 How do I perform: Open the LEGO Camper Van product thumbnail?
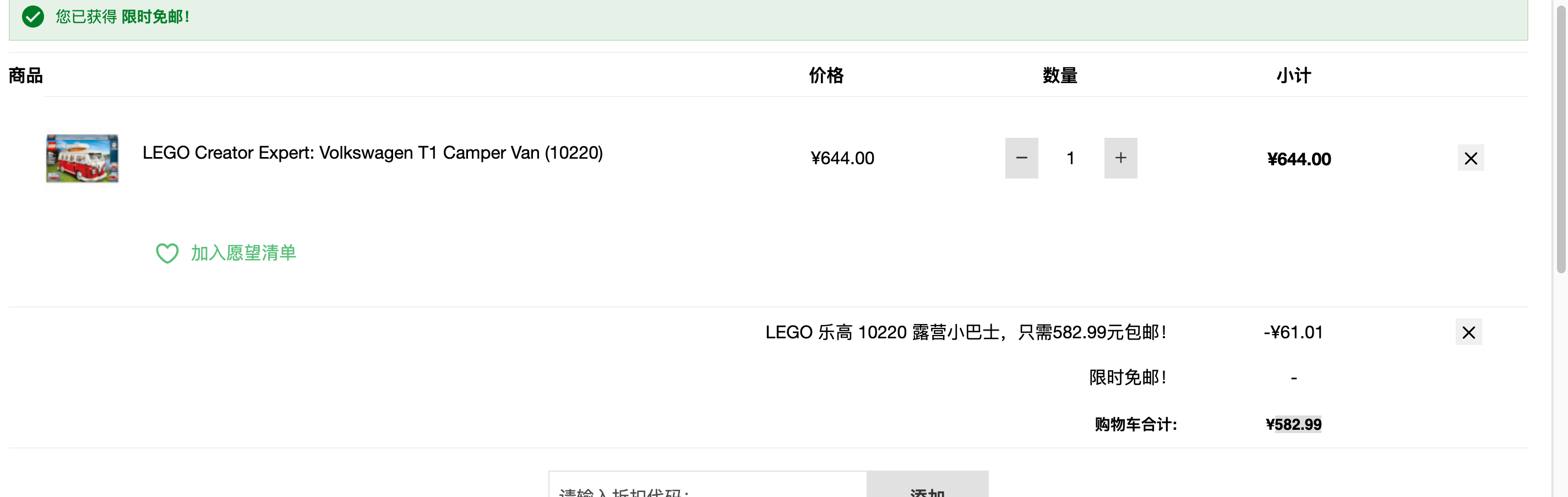82,158
